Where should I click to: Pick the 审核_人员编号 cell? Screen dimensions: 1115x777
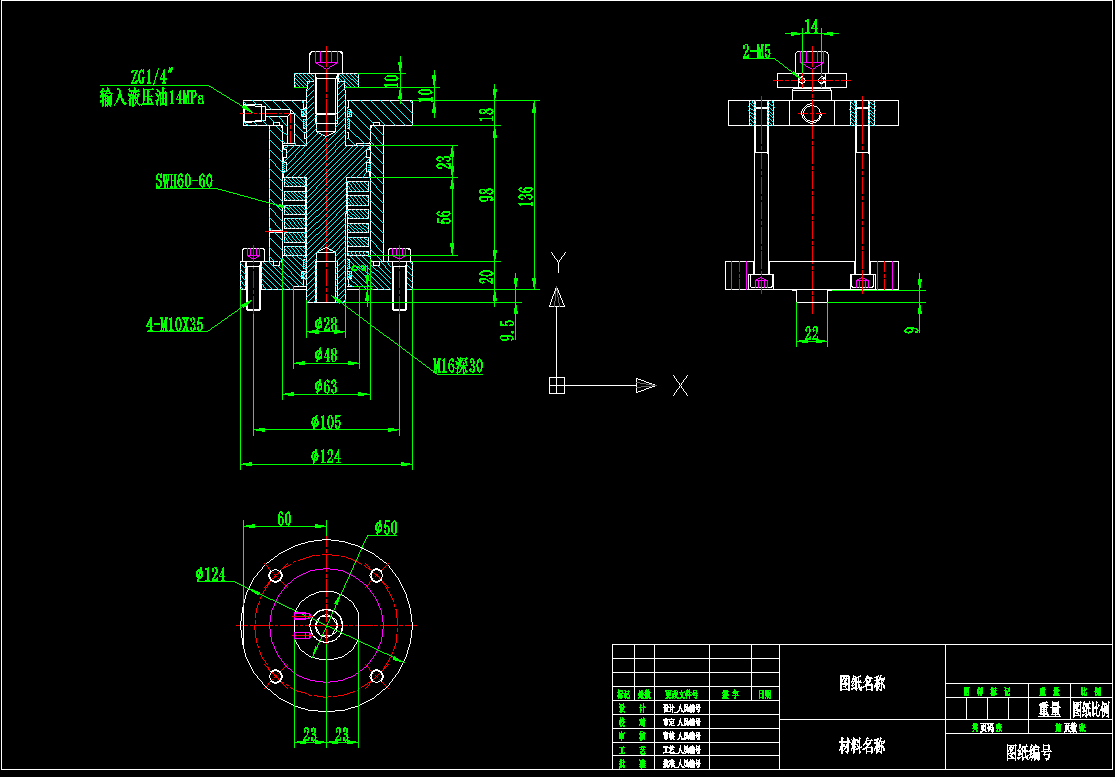pos(681,736)
